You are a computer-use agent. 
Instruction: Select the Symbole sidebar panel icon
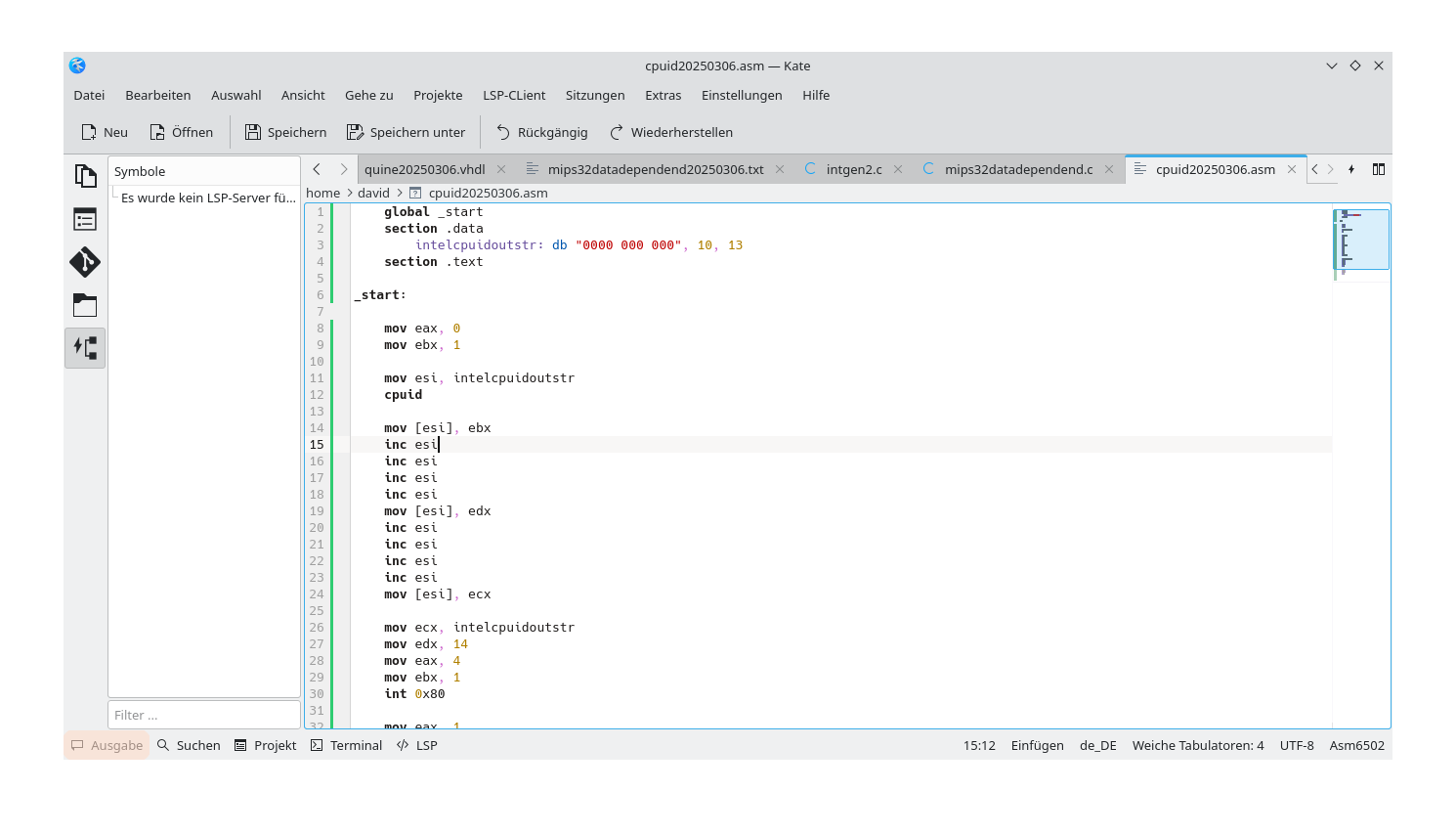coord(85,219)
